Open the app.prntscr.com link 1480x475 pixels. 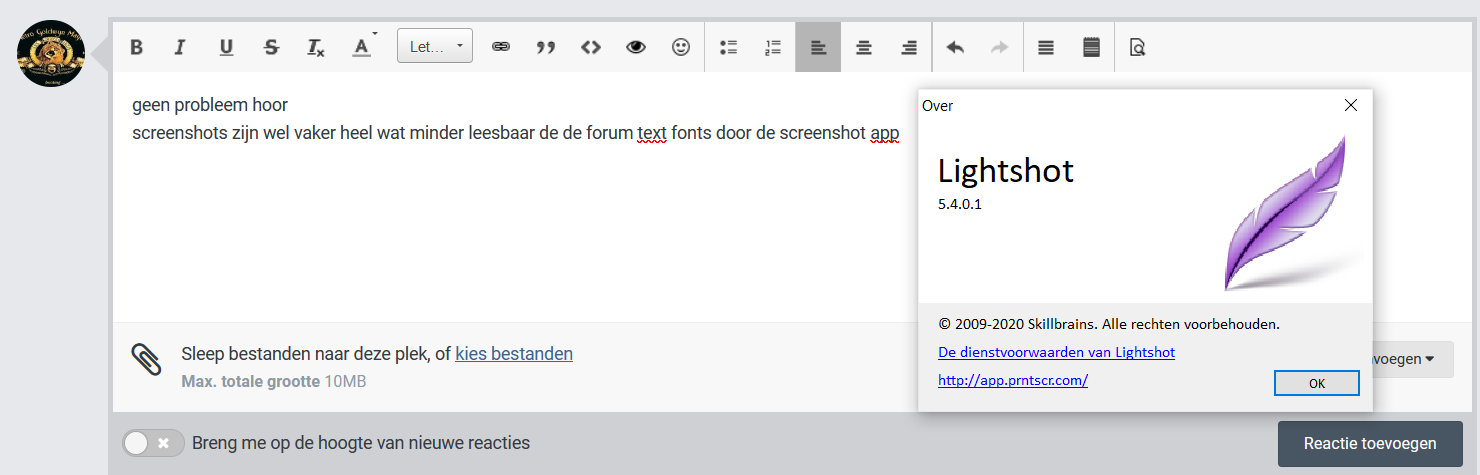(1013, 381)
